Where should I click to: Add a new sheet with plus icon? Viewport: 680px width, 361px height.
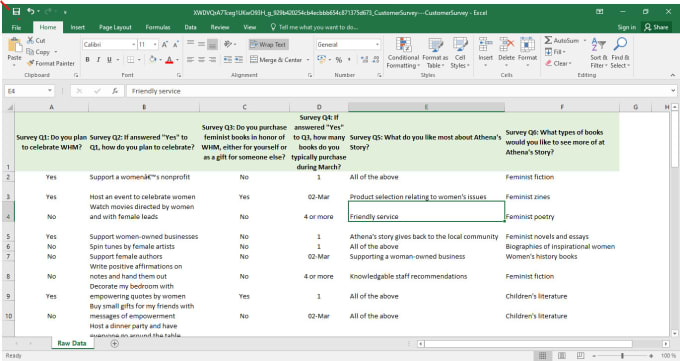114,343
